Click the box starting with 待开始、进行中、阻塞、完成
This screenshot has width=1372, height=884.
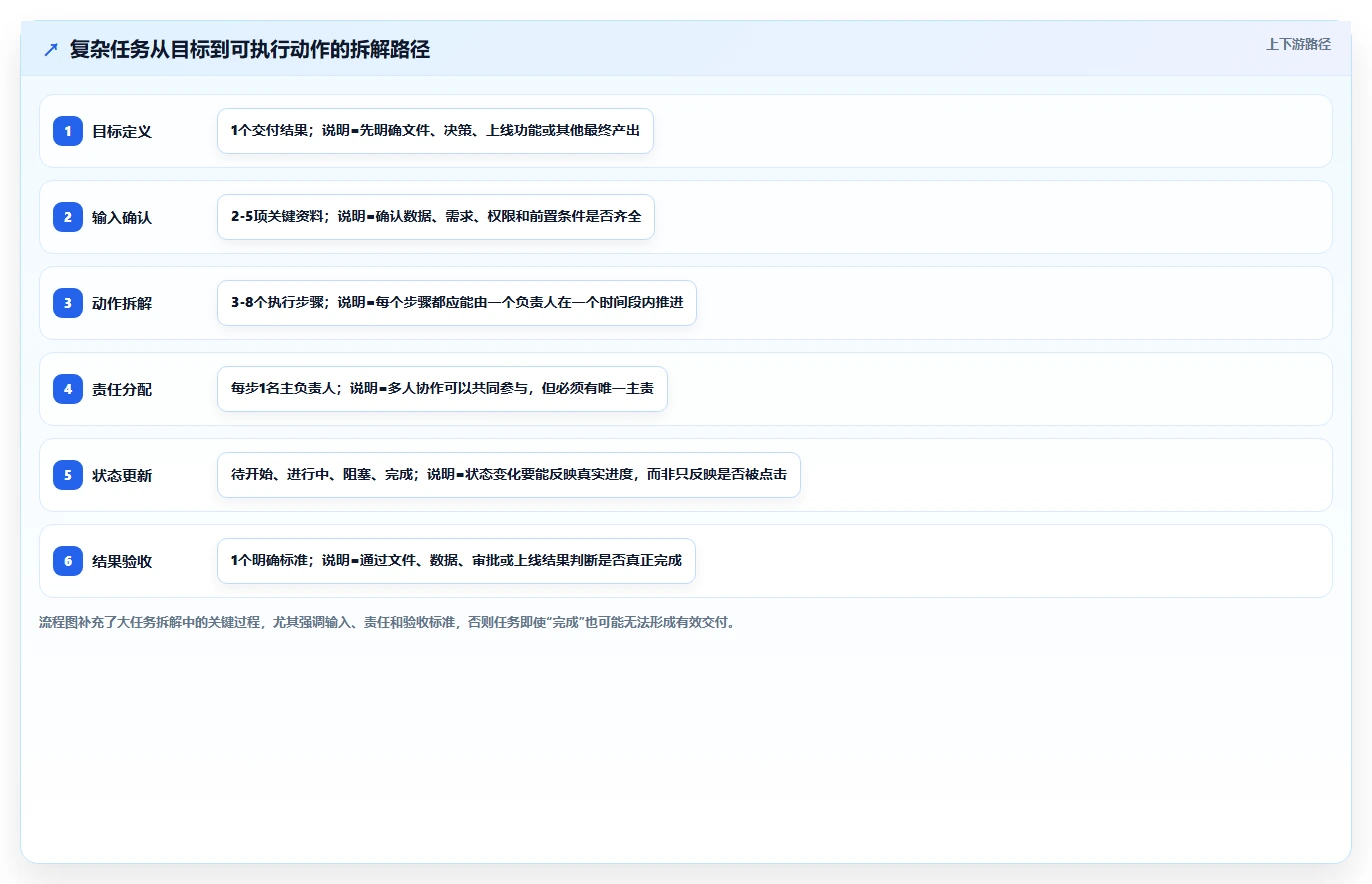pyautogui.click(x=509, y=475)
